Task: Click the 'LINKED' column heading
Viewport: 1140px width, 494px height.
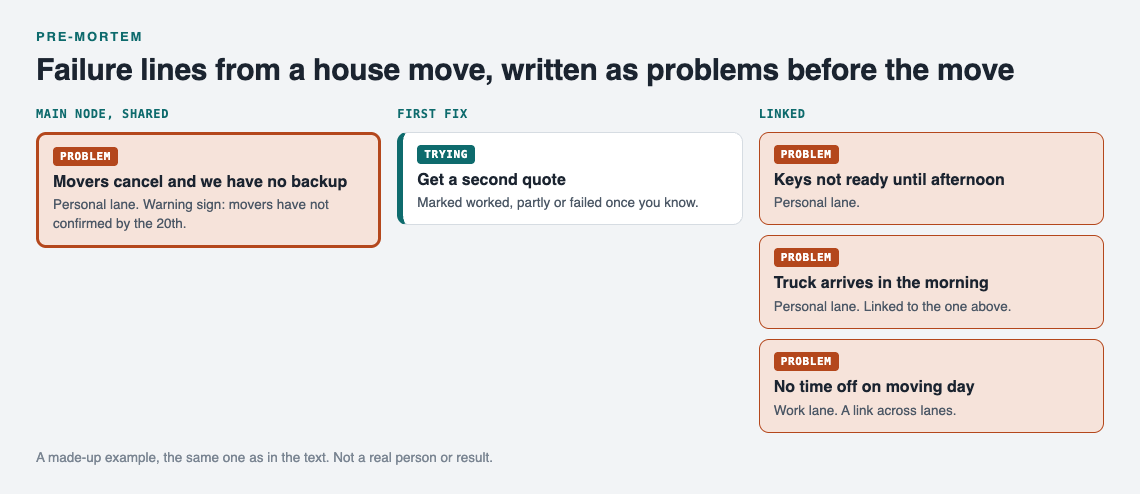Action: tap(782, 113)
